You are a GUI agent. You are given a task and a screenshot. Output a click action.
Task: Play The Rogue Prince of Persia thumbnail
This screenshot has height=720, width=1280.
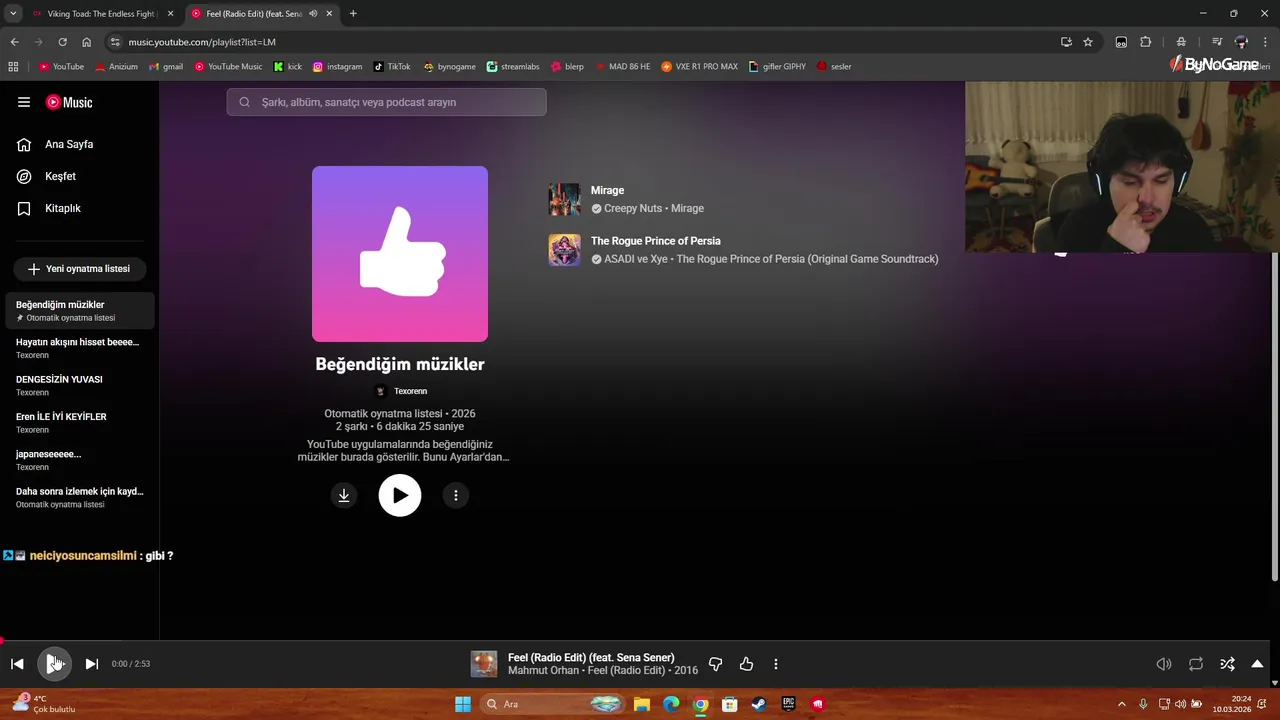pos(564,250)
